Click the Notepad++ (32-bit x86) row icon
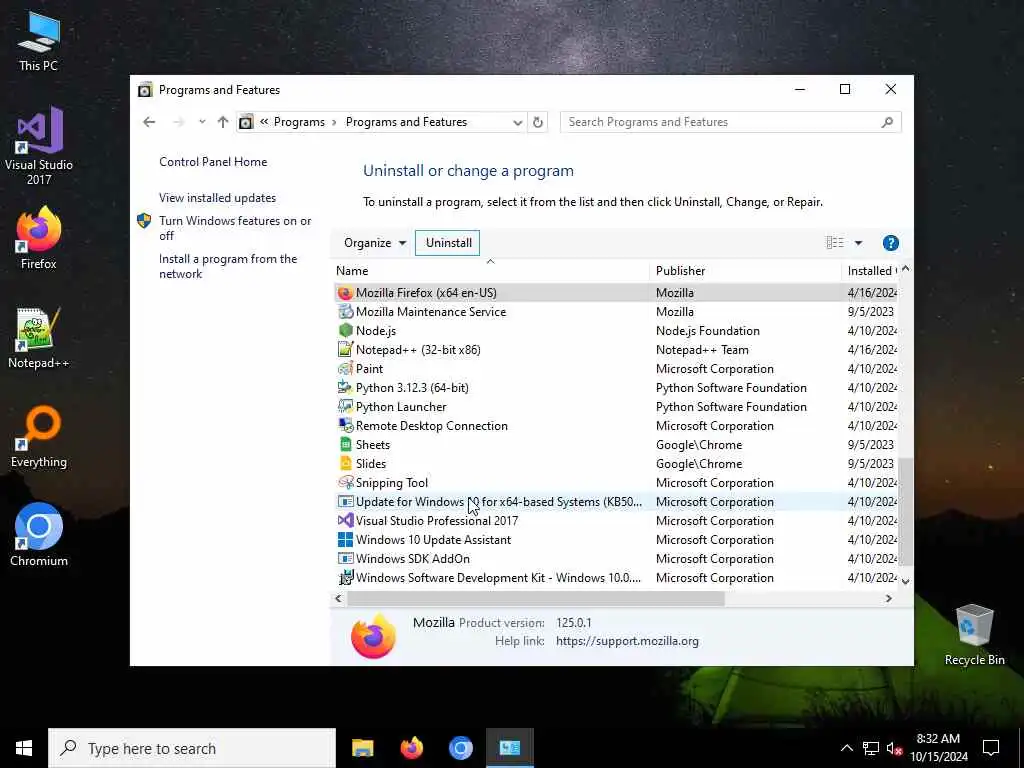 coord(345,349)
